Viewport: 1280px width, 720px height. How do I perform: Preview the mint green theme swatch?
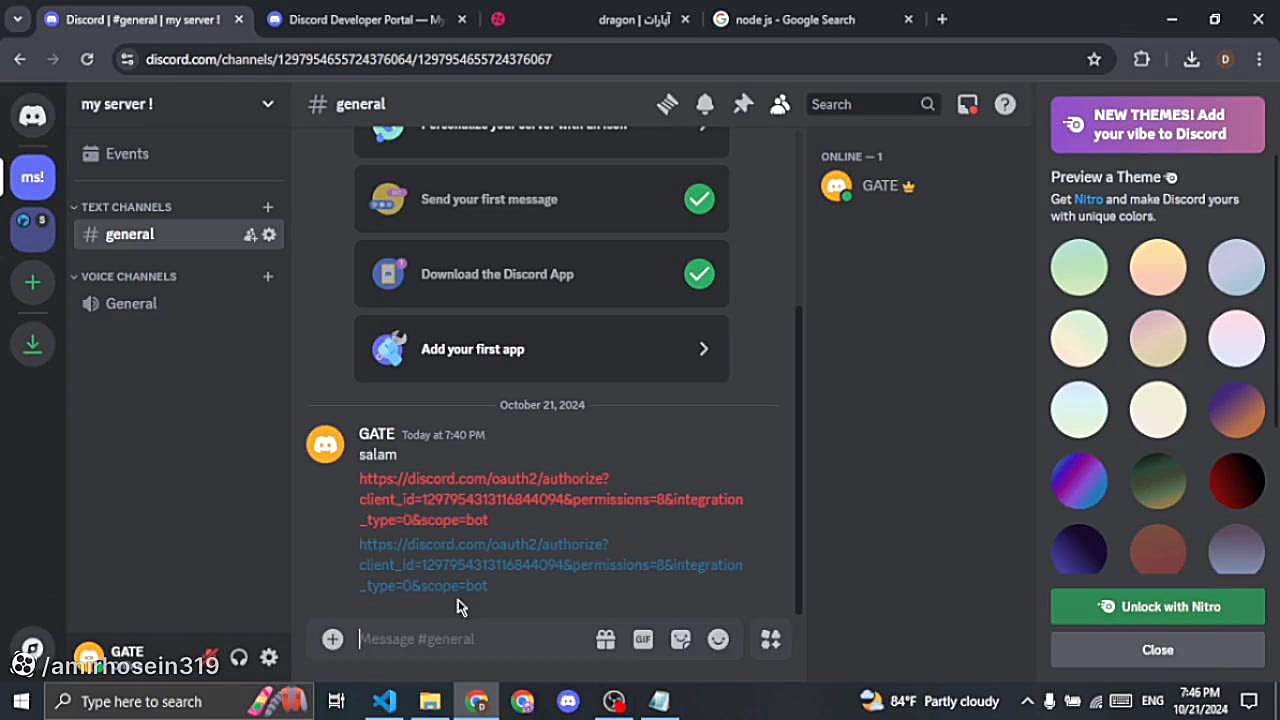(x=1079, y=268)
